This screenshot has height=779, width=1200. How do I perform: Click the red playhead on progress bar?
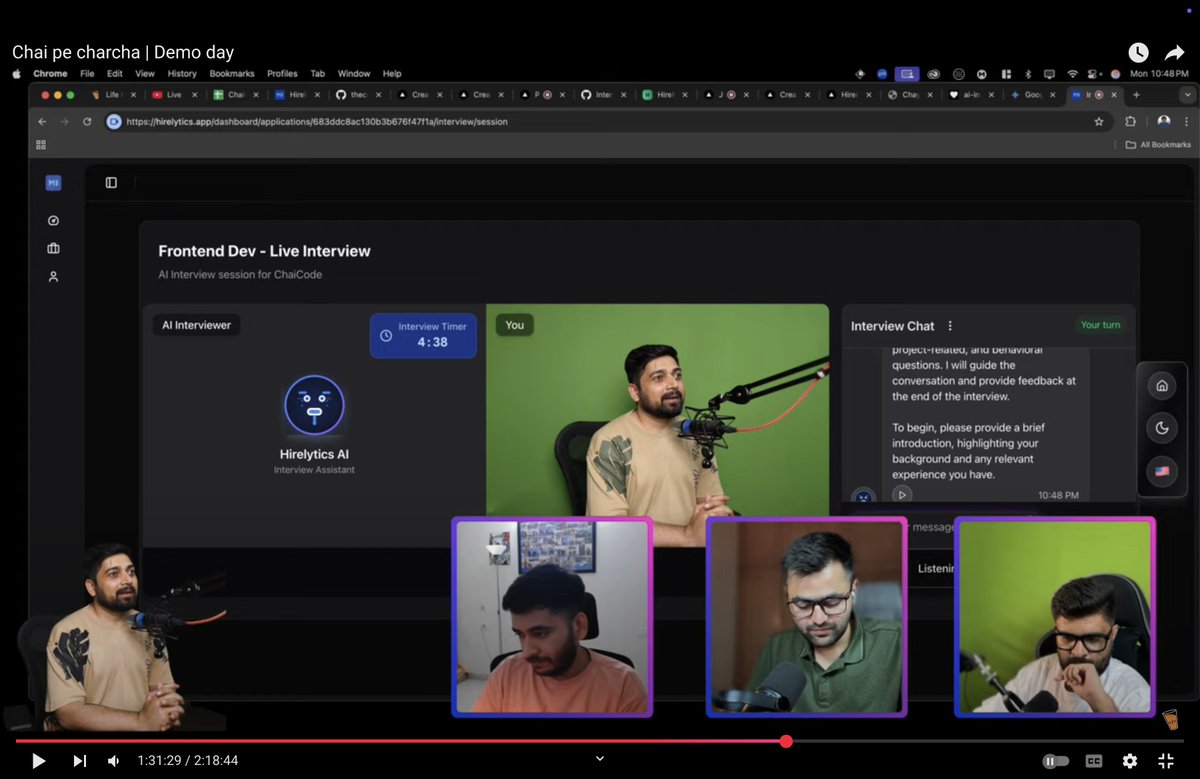pyautogui.click(x=786, y=741)
